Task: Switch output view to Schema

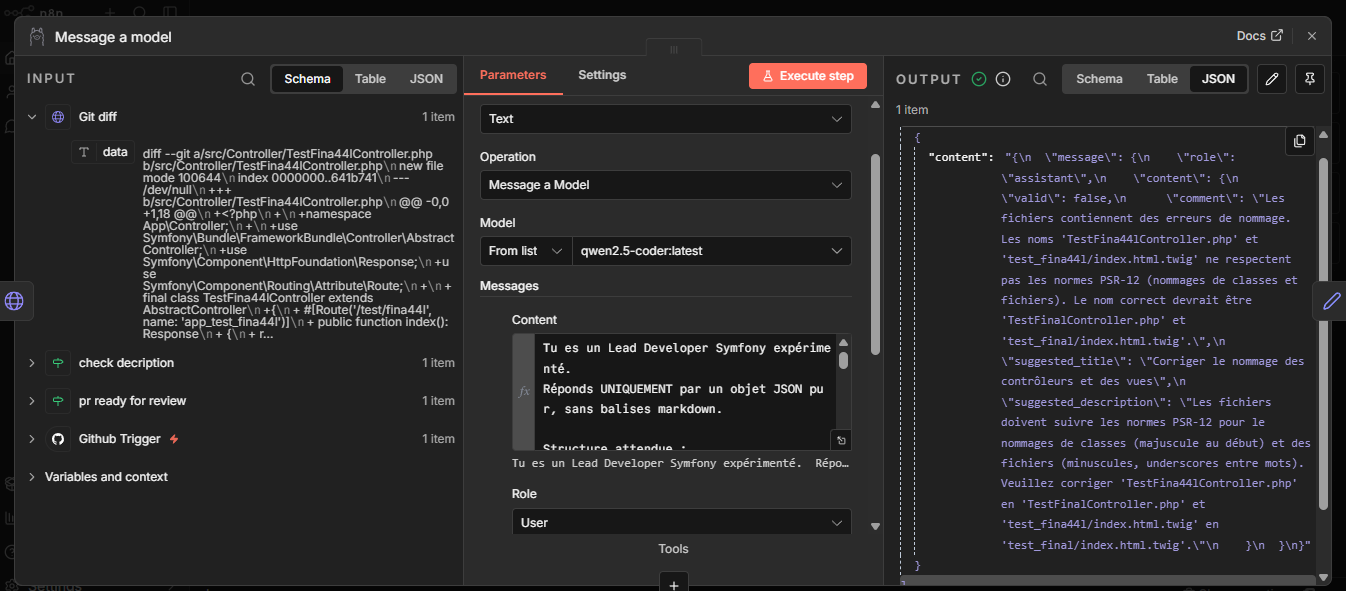Action: coord(1099,79)
